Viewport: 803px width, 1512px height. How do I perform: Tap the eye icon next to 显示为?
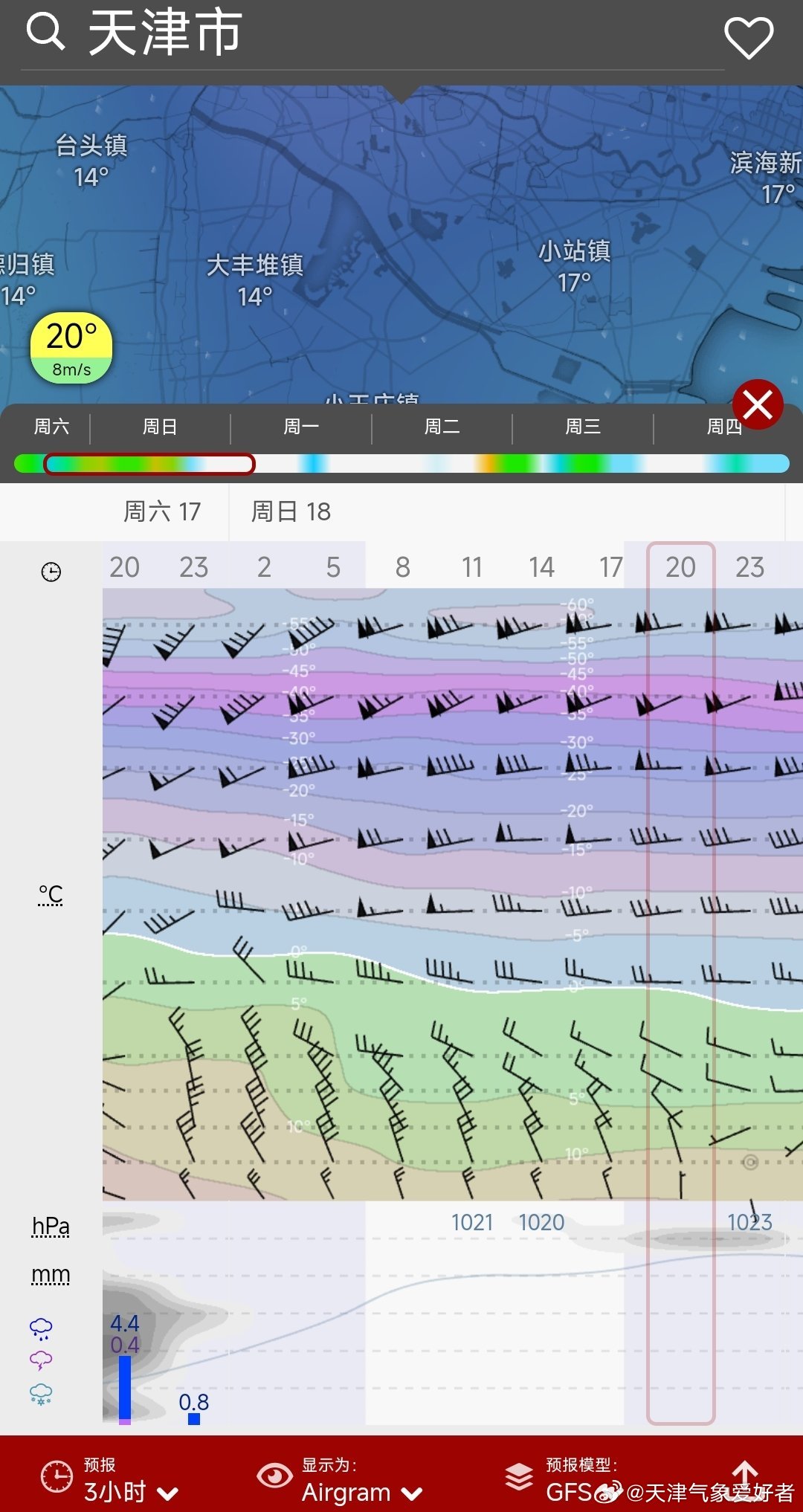point(274,1476)
